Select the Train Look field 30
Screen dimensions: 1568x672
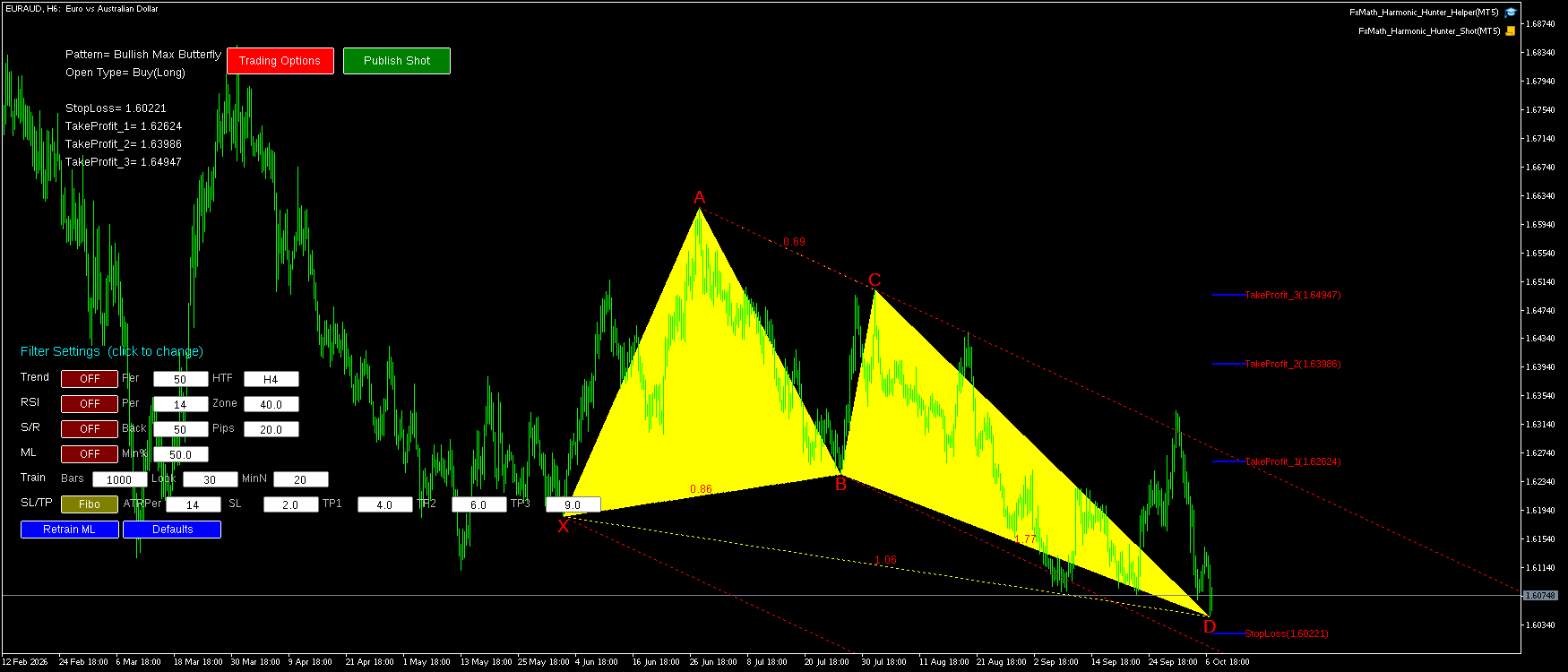pyautogui.click(x=211, y=479)
